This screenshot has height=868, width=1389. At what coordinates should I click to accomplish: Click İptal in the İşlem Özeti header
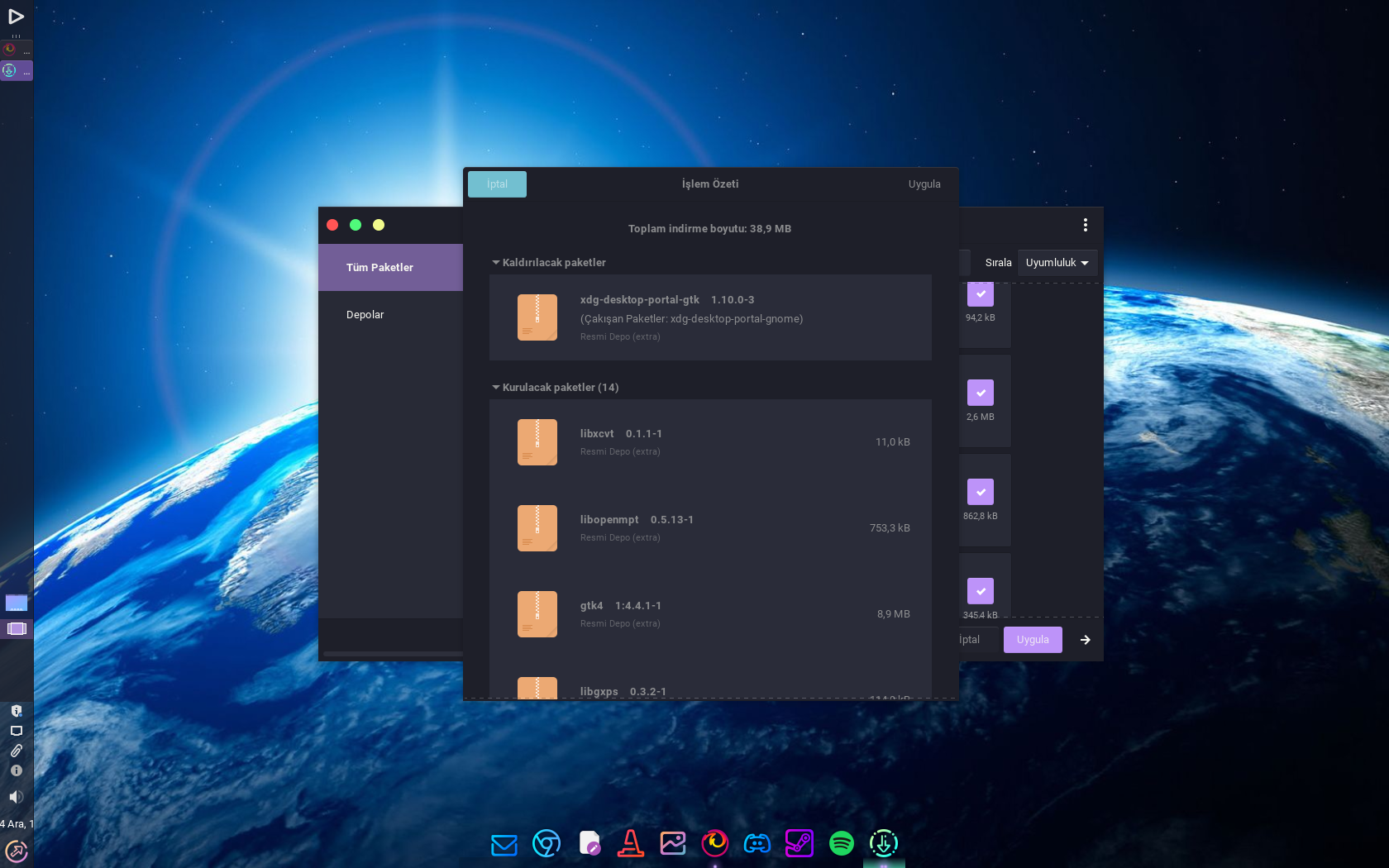coord(497,184)
